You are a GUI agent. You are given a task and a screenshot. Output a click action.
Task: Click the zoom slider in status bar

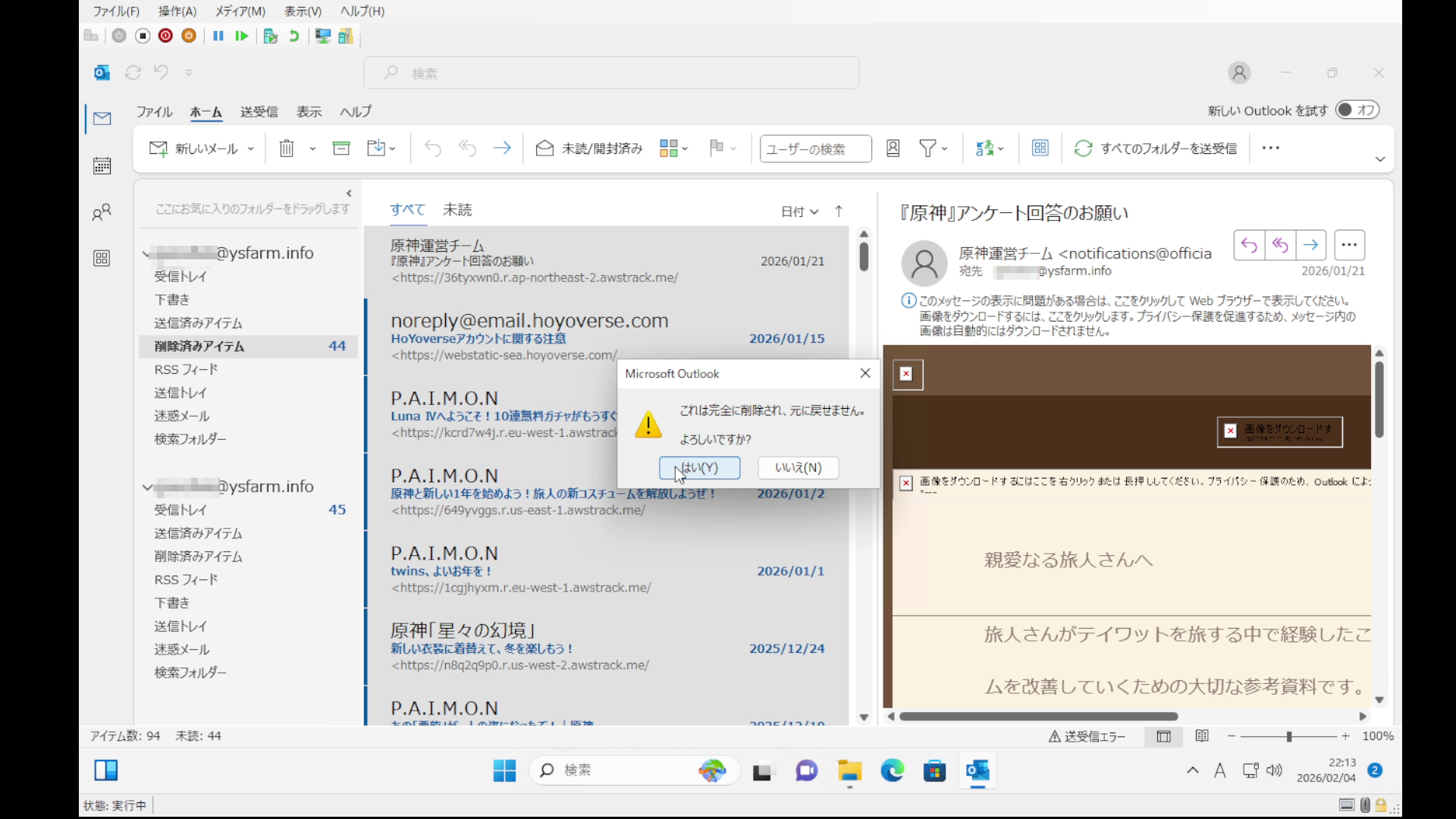click(x=1288, y=736)
